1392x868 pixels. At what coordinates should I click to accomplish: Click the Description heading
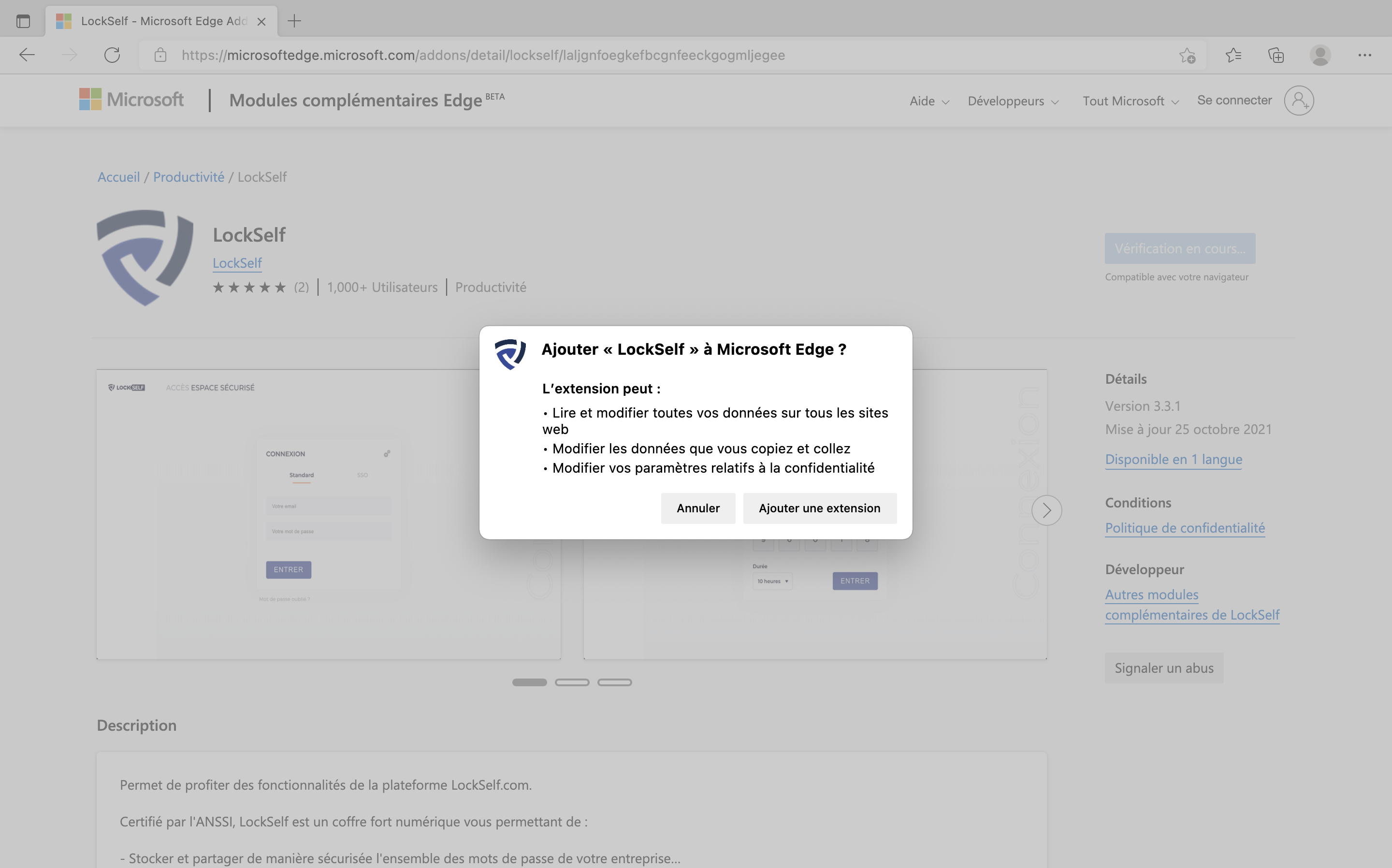(137, 725)
